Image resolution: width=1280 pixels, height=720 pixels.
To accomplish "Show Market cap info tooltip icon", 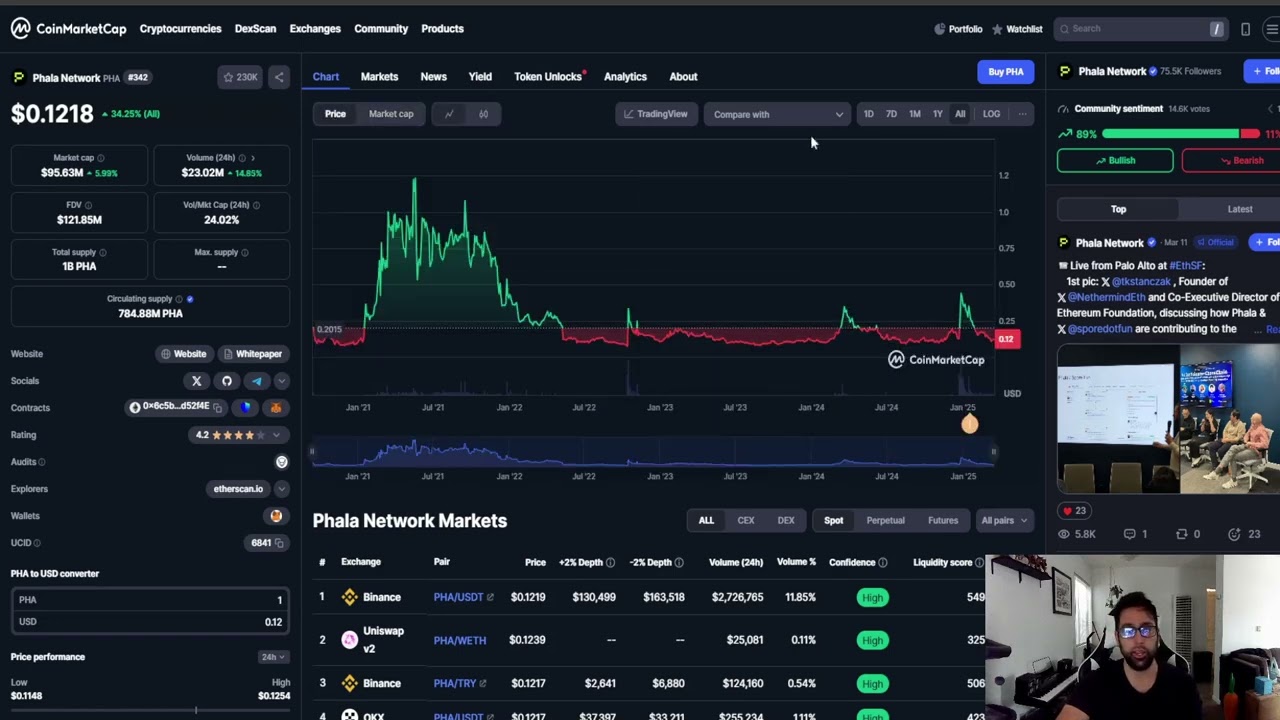I will pos(100,158).
